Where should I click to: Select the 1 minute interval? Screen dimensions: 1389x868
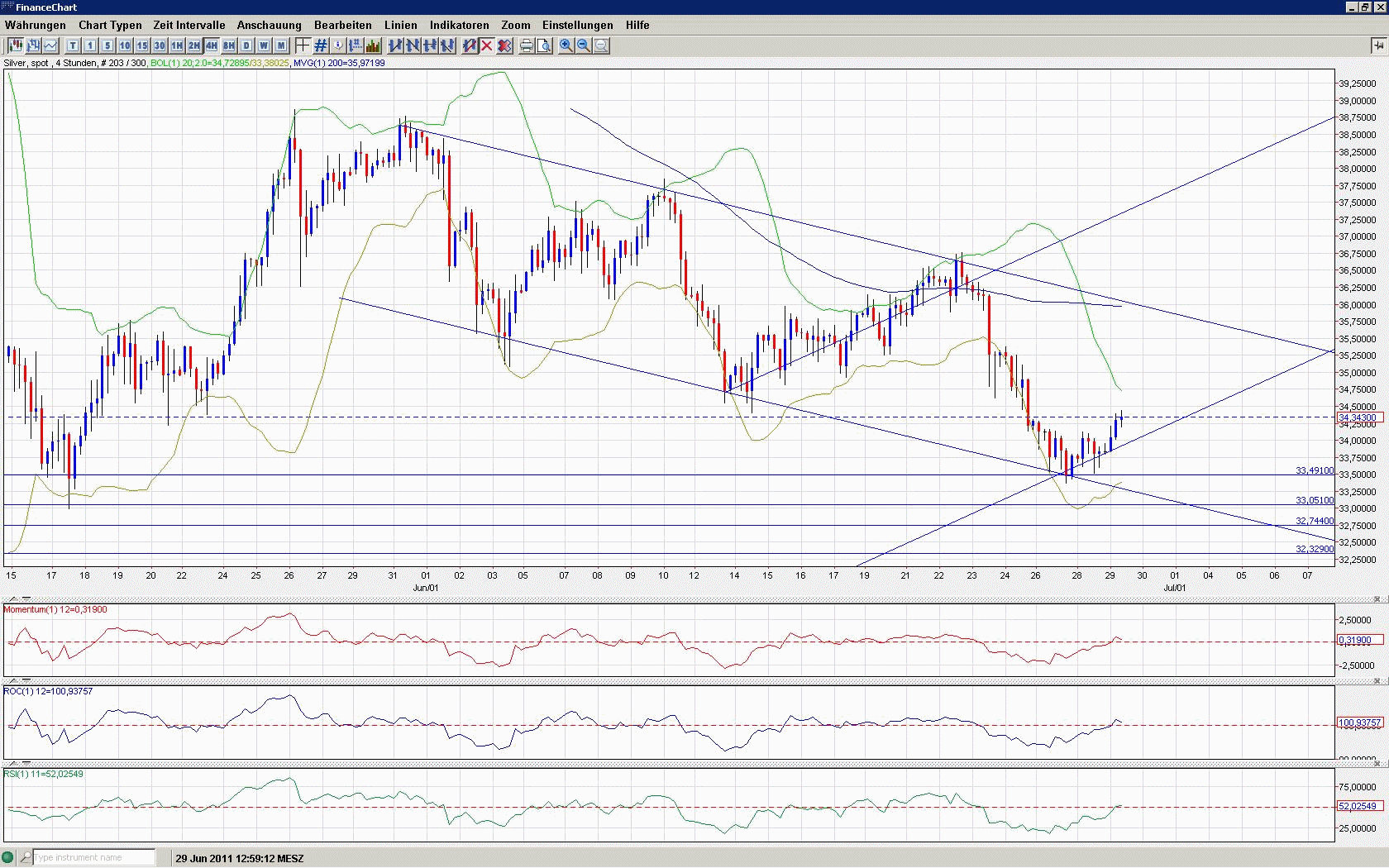point(90,45)
